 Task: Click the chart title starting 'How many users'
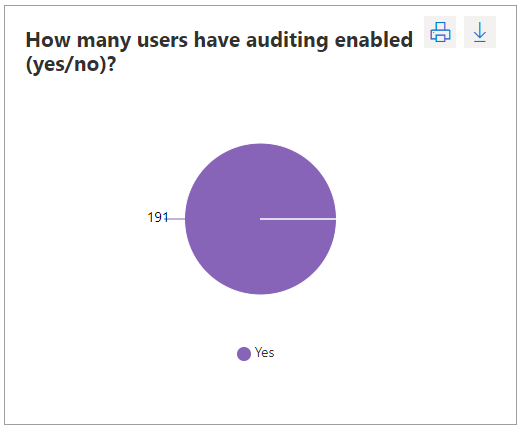pyautogui.click(x=219, y=51)
